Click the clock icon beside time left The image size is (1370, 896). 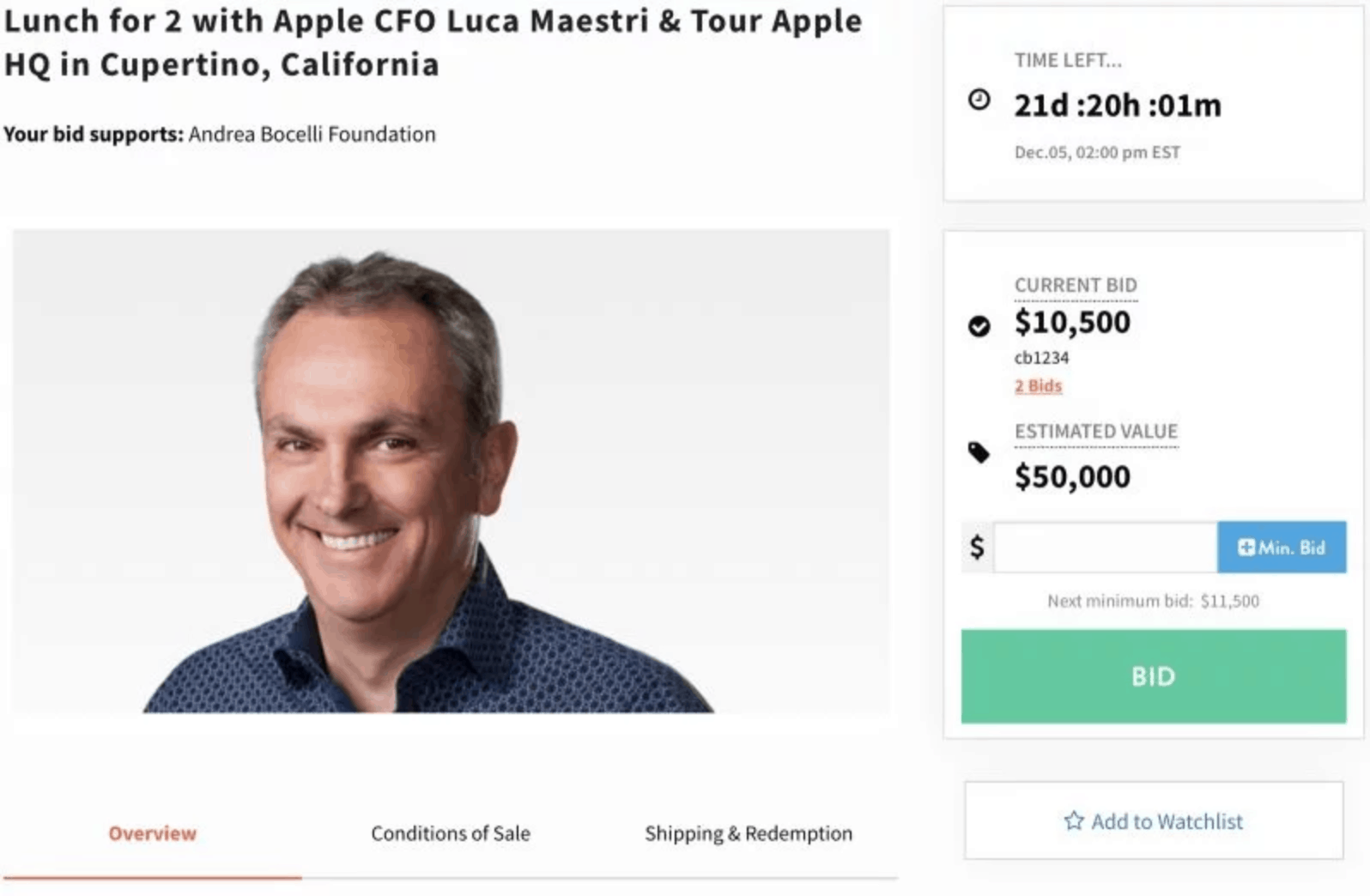(979, 100)
